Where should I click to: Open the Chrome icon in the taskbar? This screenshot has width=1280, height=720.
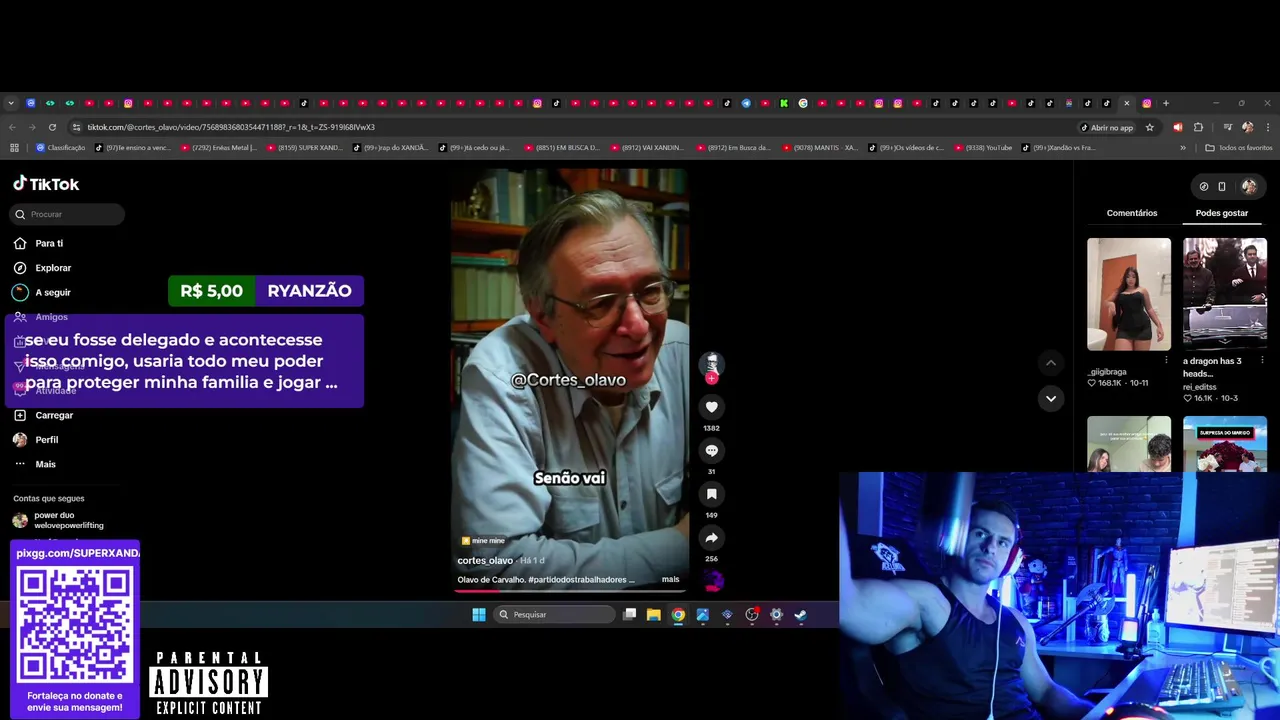678,615
